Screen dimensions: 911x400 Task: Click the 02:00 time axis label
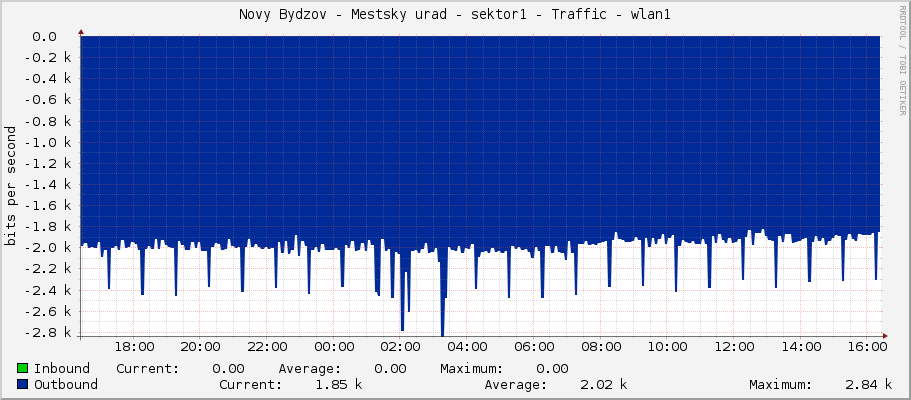(x=401, y=347)
